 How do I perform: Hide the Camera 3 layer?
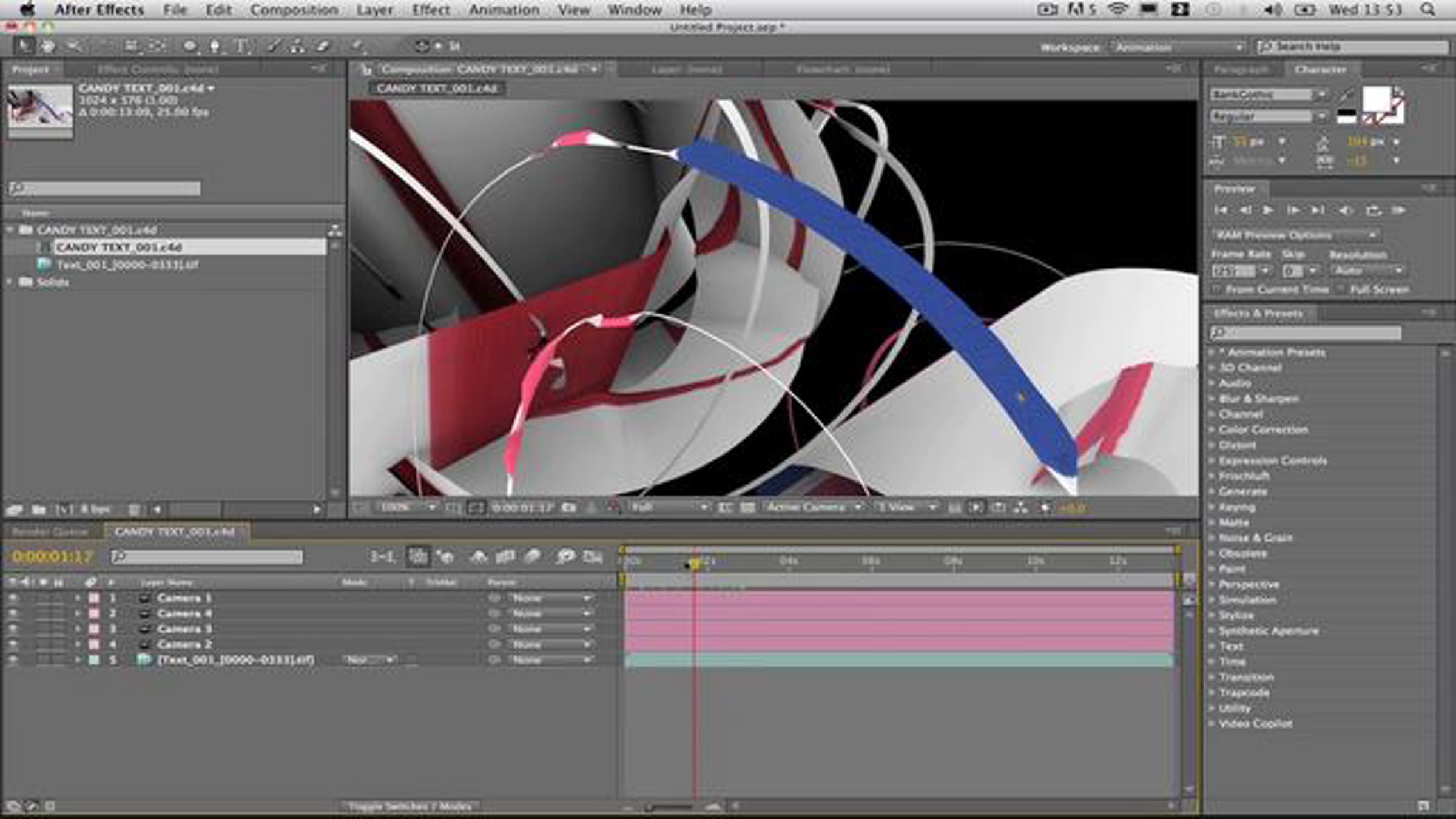(13, 629)
